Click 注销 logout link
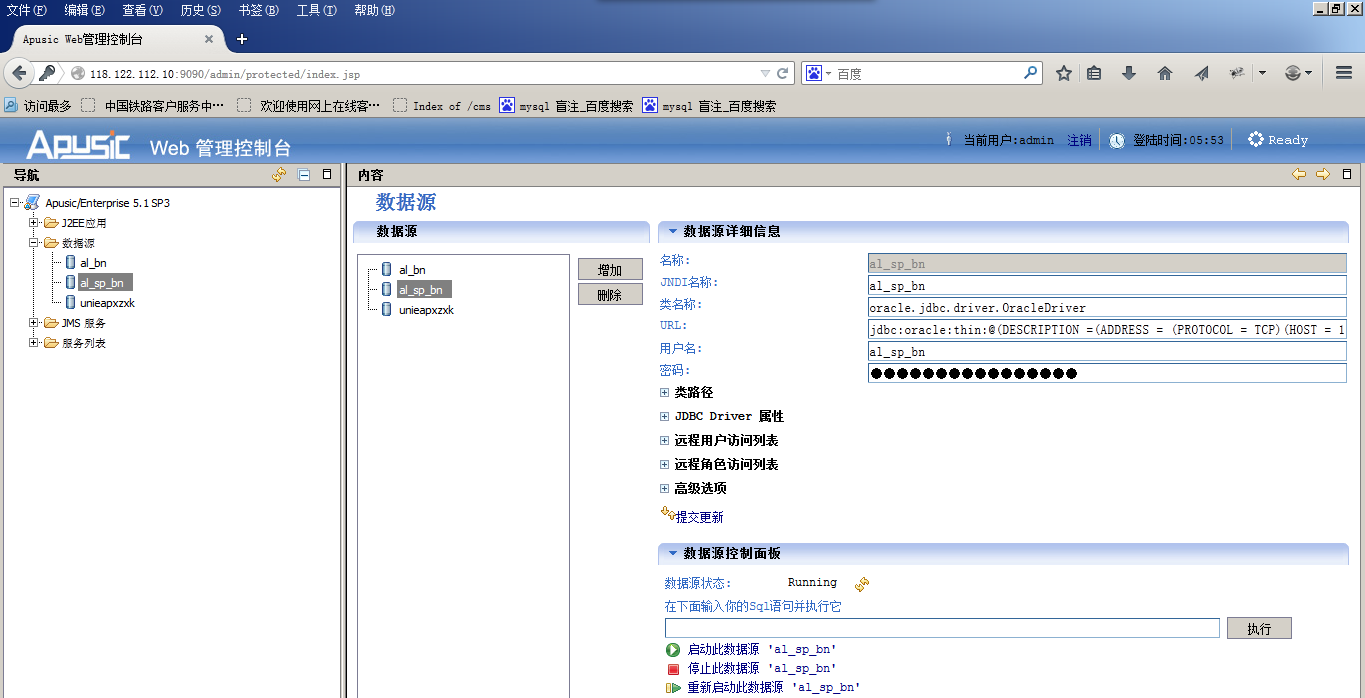 pyautogui.click(x=1079, y=140)
